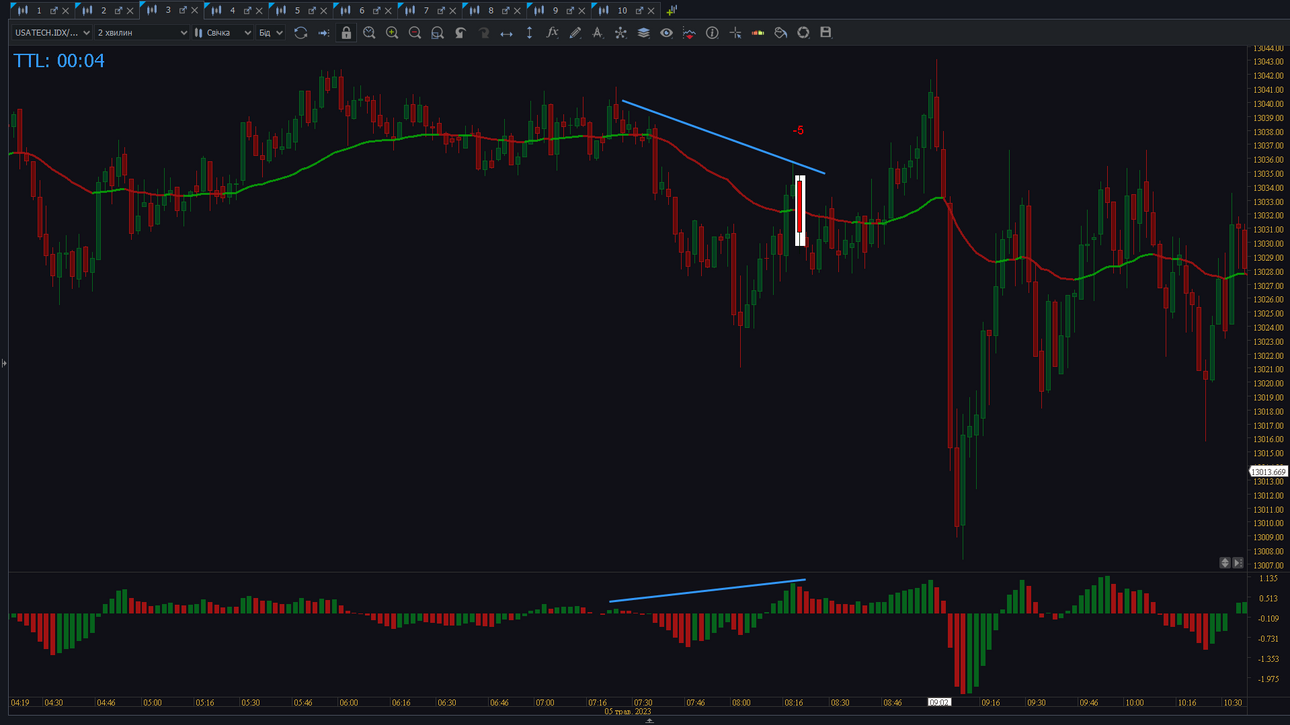
Task: Click the zoom out magnifier icon
Action: coord(415,33)
